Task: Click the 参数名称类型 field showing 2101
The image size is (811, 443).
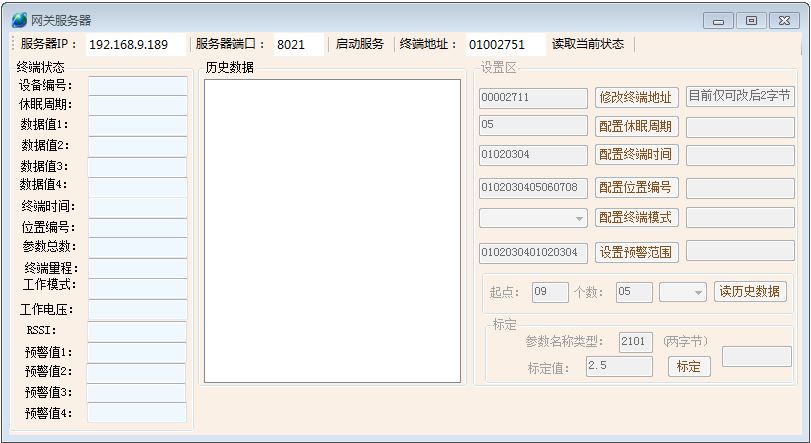Action: click(636, 342)
